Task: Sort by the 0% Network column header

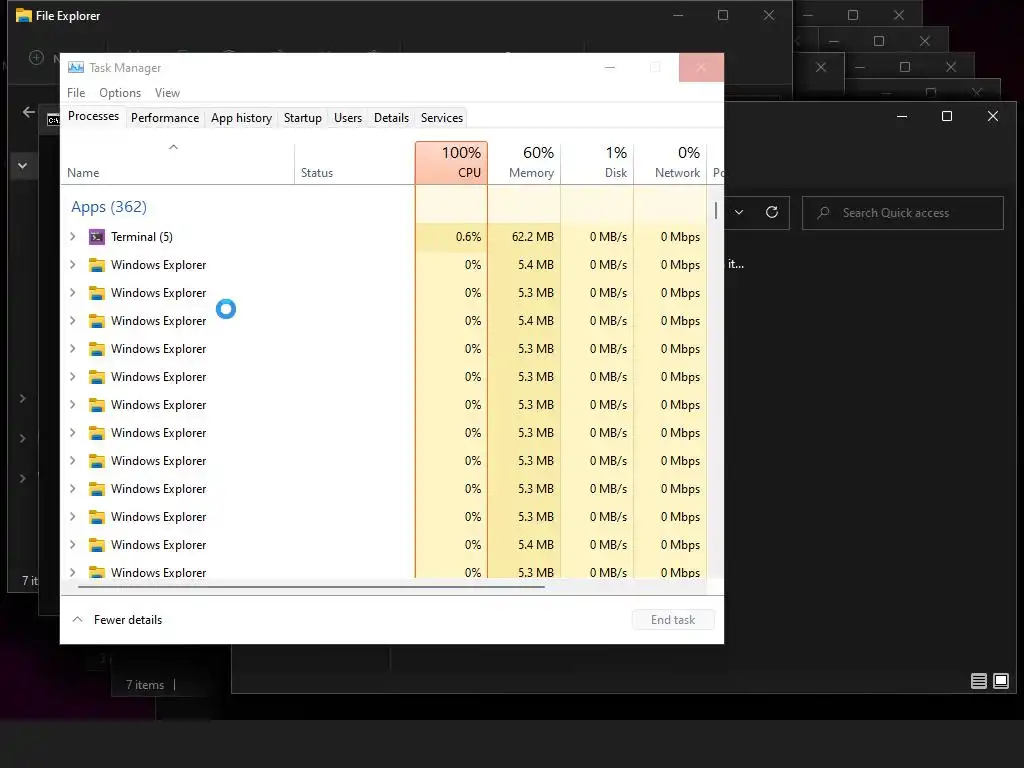Action: click(x=670, y=163)
